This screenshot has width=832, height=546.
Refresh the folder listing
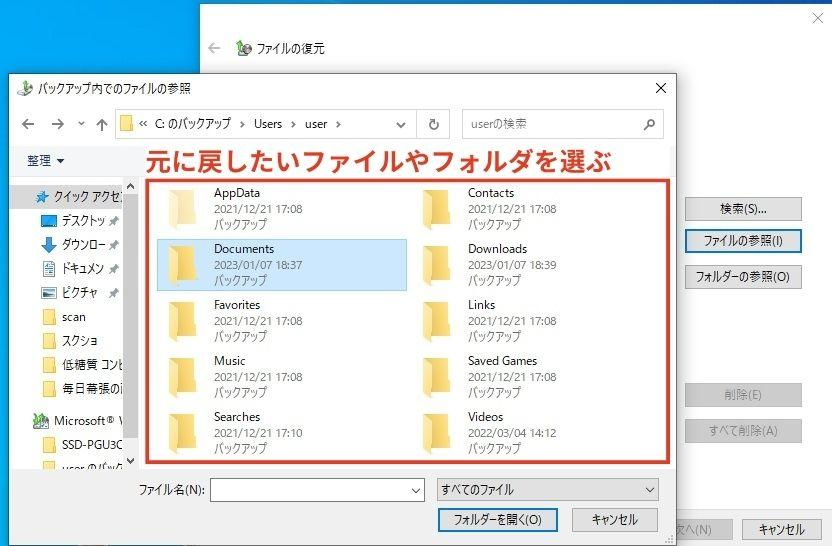click(434, 124)
